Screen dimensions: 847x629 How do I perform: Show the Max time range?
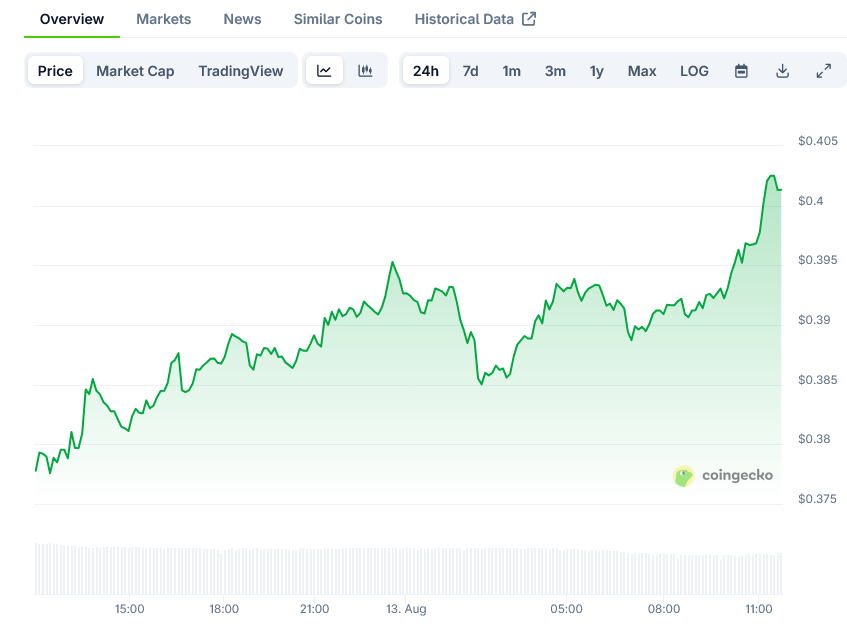pyautogui.click(x=642, y=71)
